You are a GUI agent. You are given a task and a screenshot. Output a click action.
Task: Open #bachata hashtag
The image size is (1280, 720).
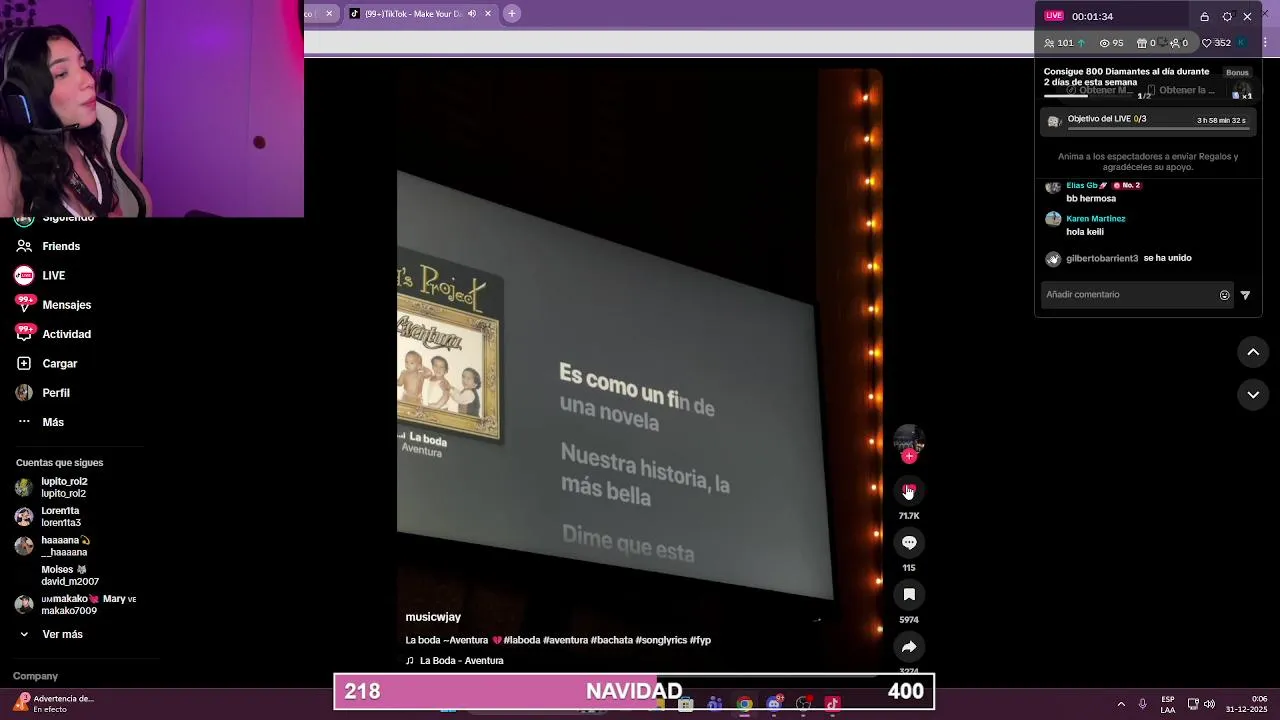coord(611,640)
